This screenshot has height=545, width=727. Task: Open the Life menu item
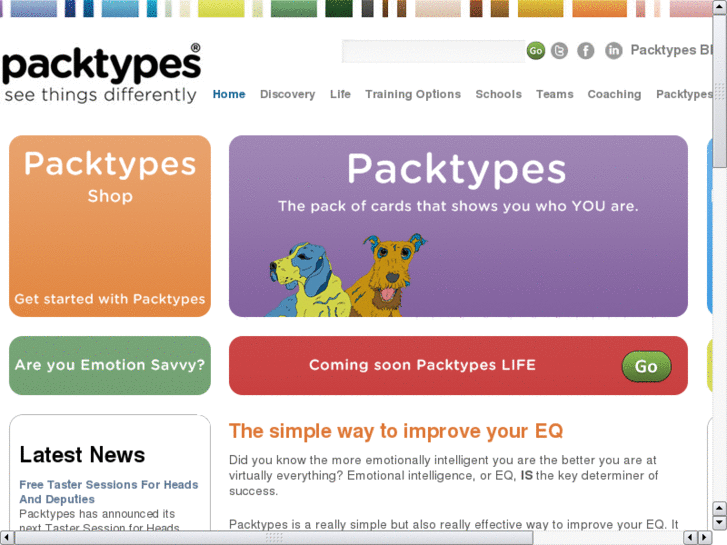tap(340, 94)
